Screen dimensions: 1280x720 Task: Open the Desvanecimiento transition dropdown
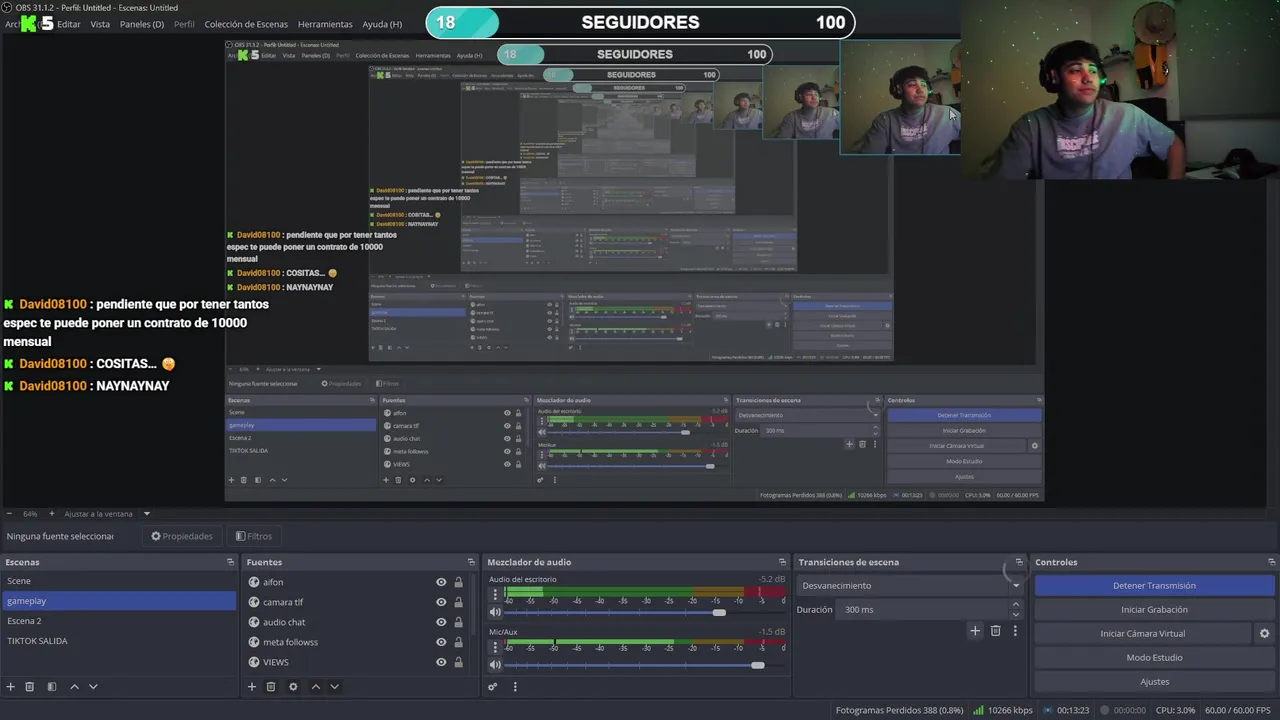pos(910,586)
